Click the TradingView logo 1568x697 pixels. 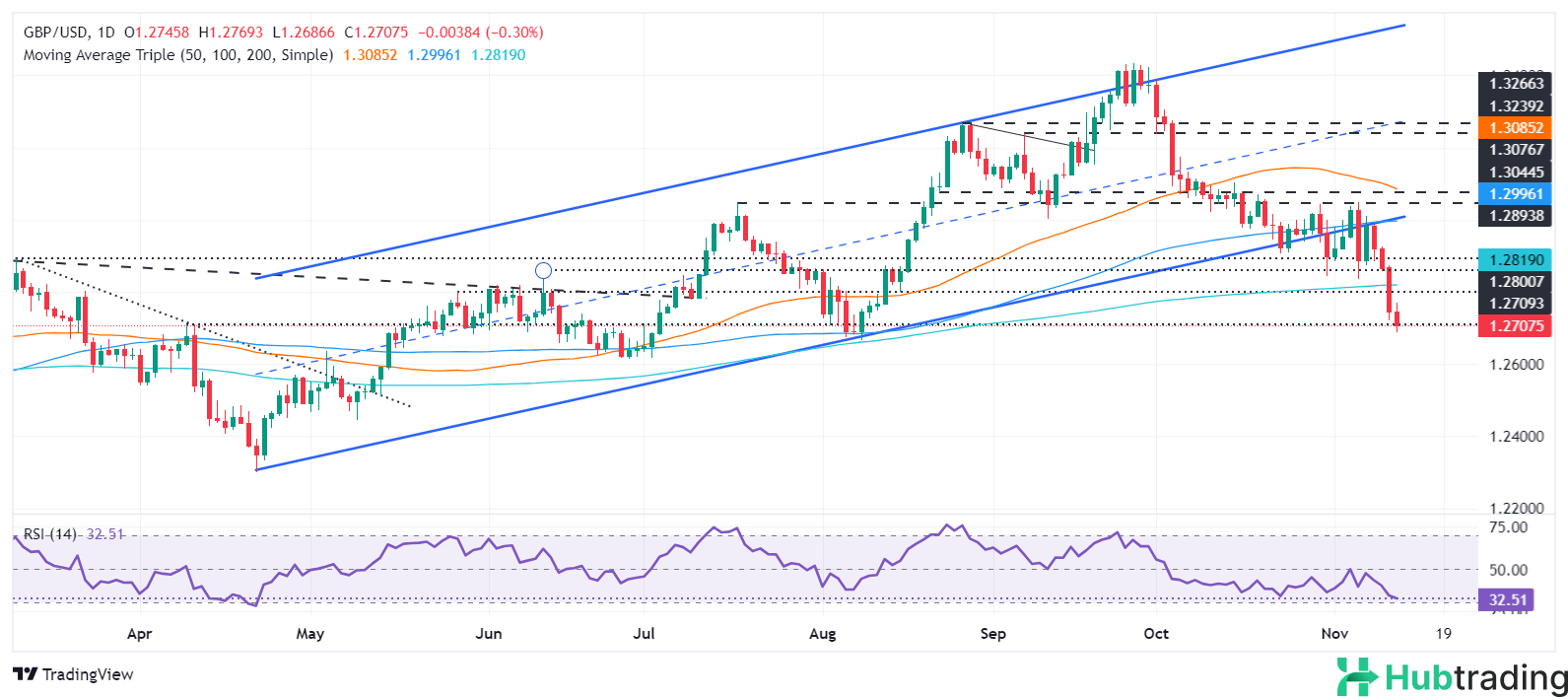[73, 674]
